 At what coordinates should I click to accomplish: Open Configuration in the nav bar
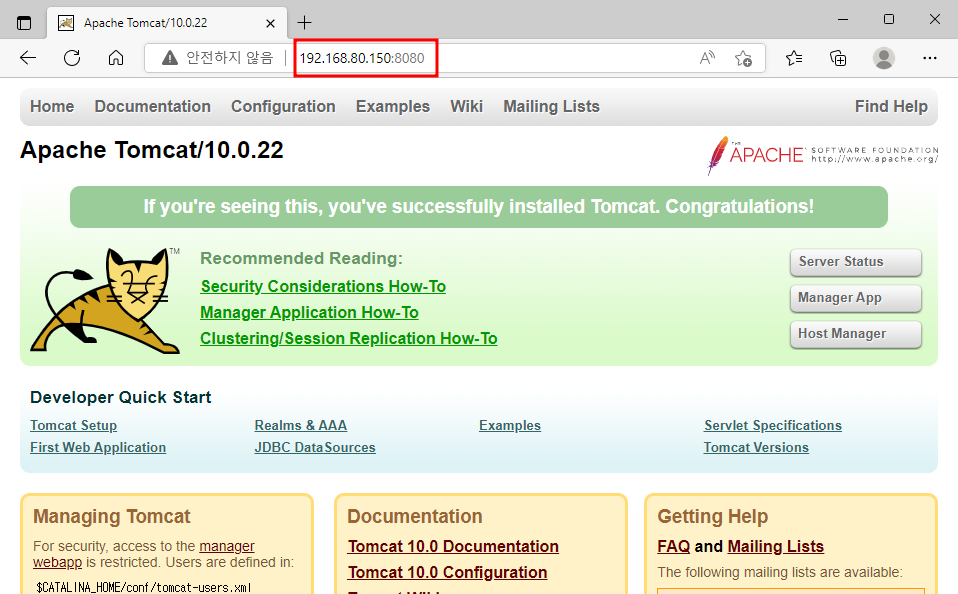pyautogui.click(x=283, y=106)
